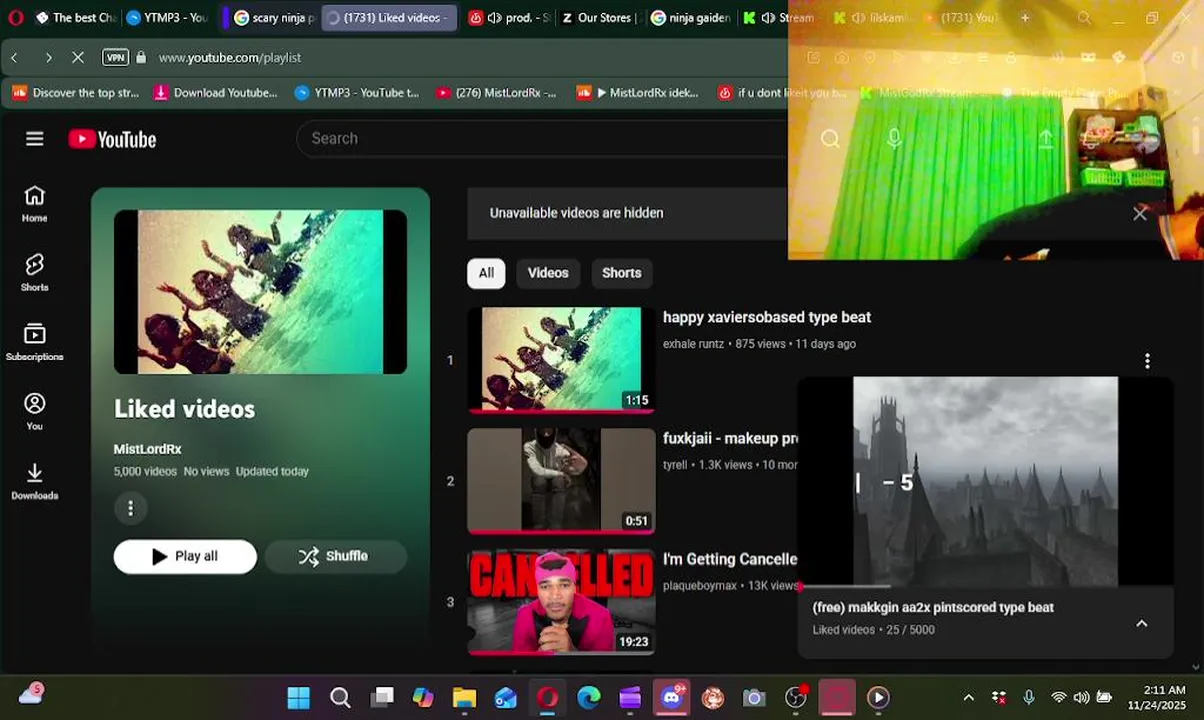The image size is (1204, 720).
Task: Open tyrell channel link
Action: [x=675, y=465]
